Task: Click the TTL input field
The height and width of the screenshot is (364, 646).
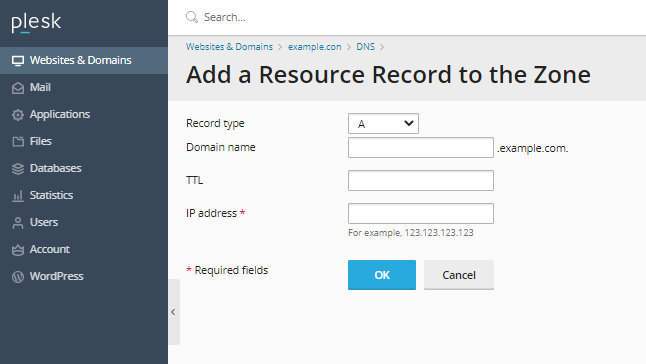Action: point(421,180)
